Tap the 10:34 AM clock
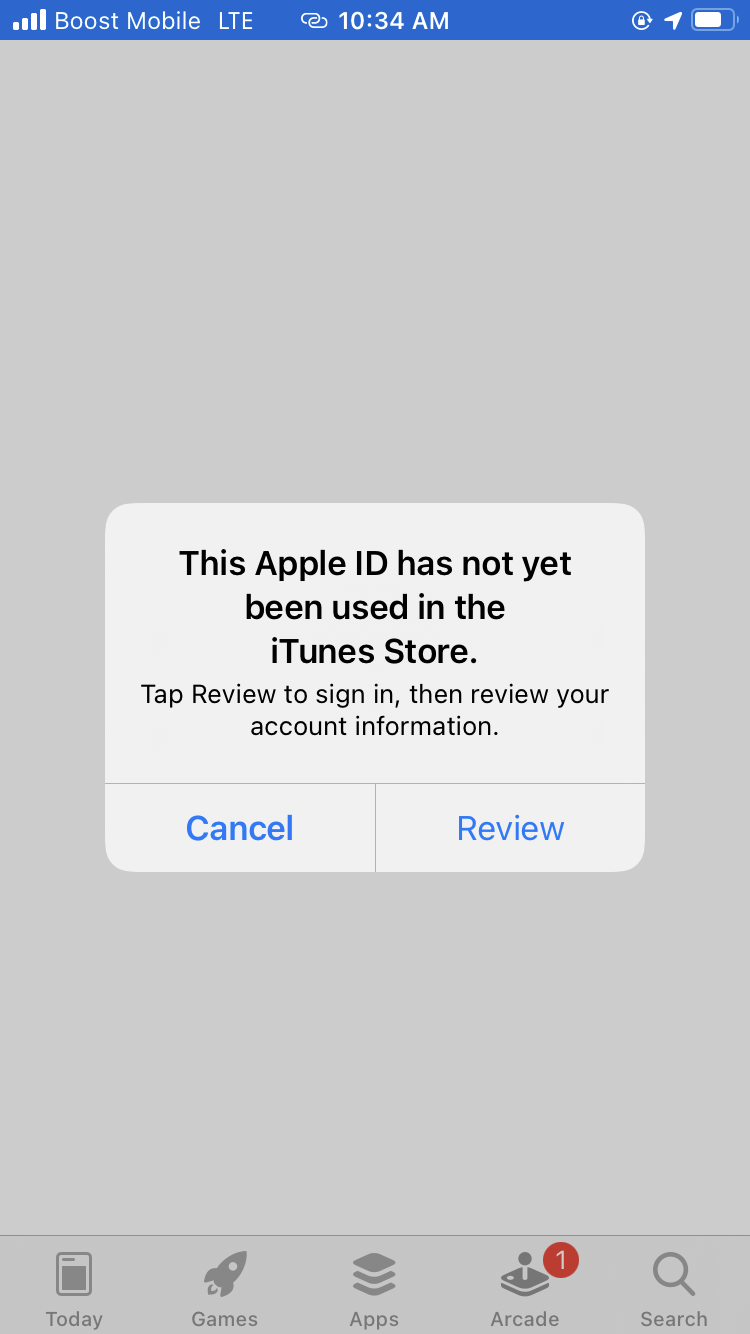 (394, 20)
